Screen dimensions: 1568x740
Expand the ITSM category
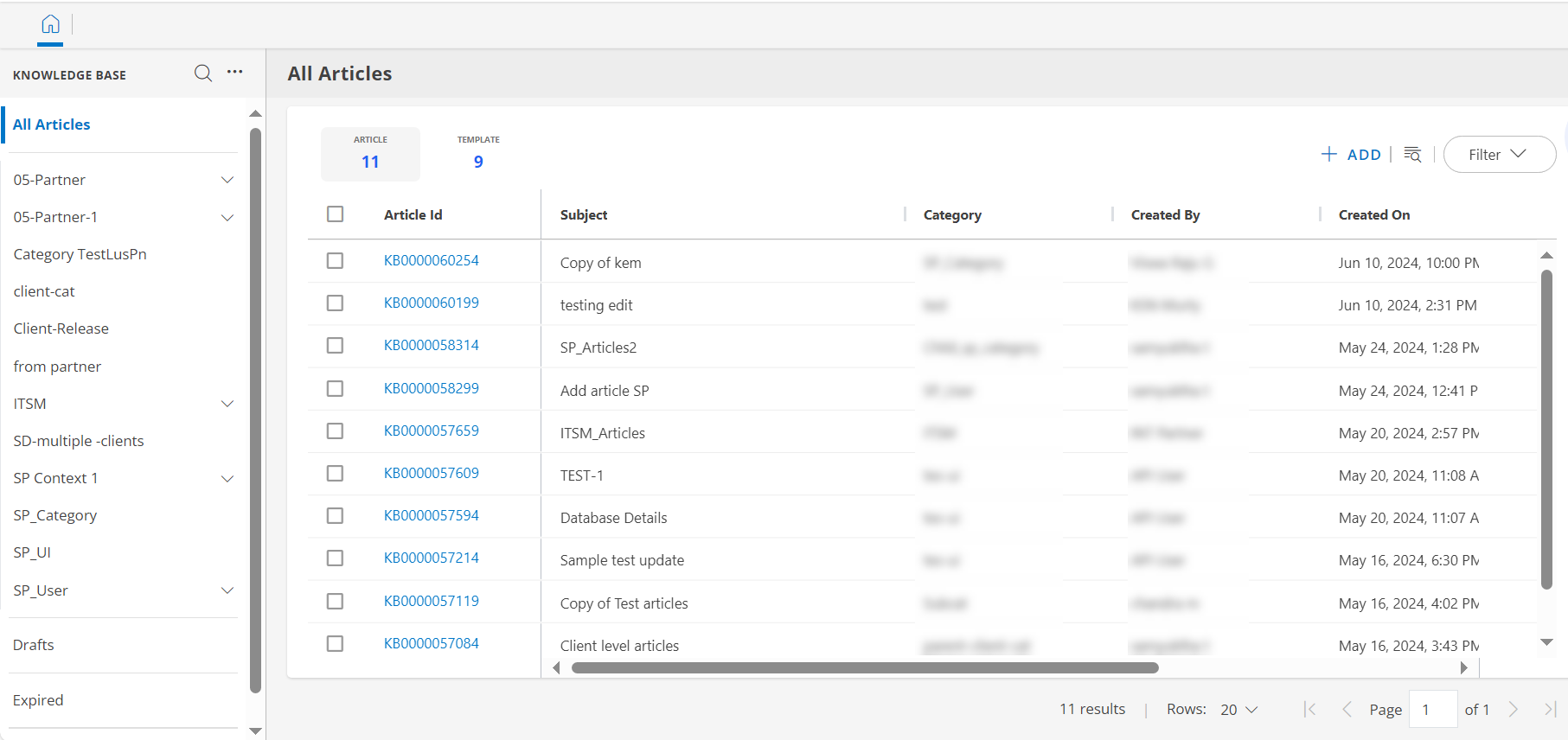227,404
